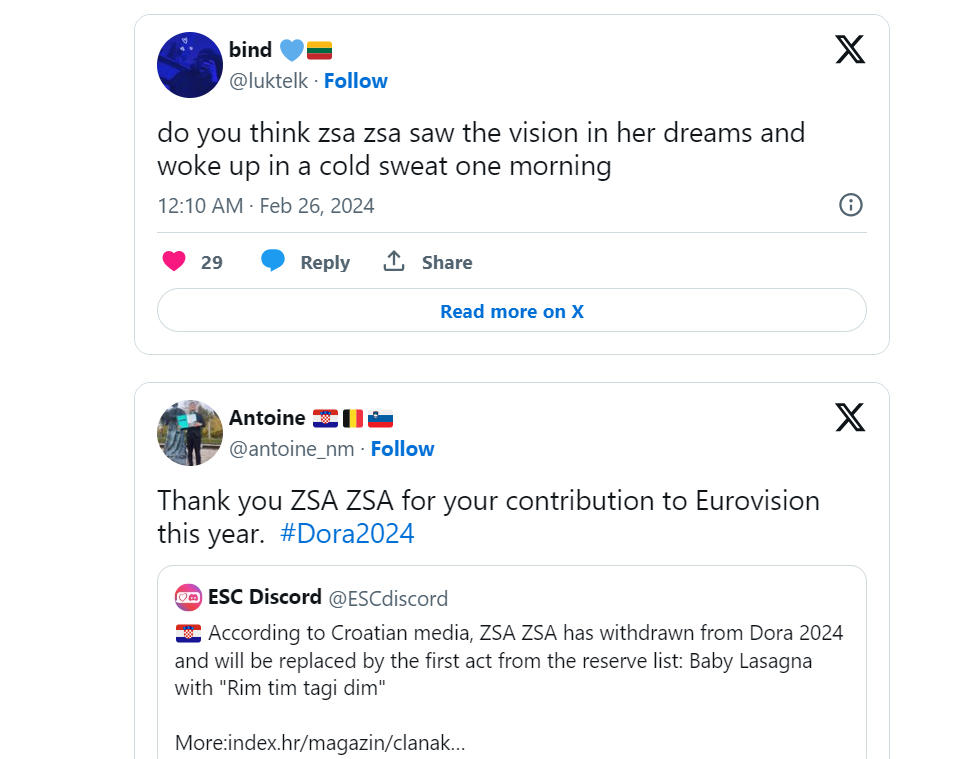Like bind's tweet with heart icon

tap(174, 262)
